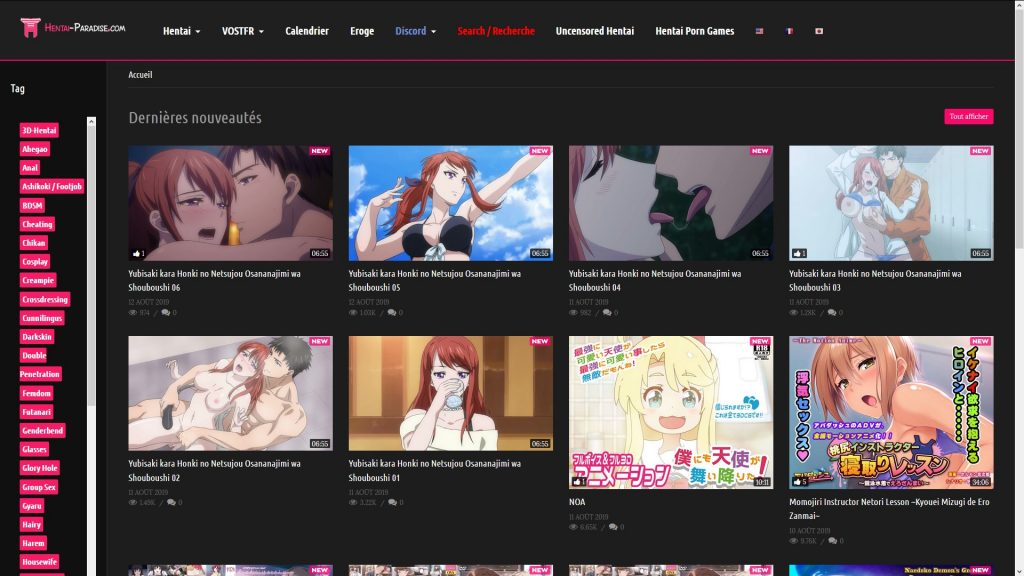The width and height of the screenshot is (1024, 576).
Task: Select the 3D-Hentai tag
Action: pyautogui.click(x=39, y=130)
